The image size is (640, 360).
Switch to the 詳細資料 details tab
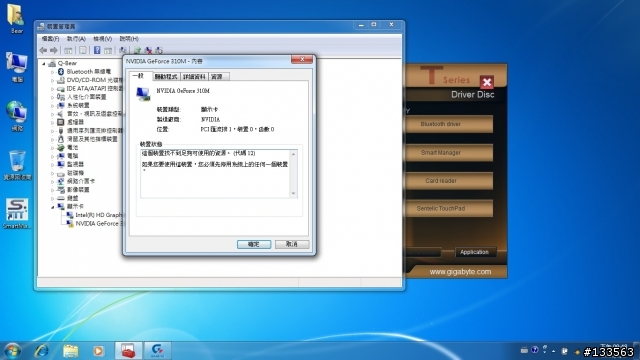tap(194, 77)
